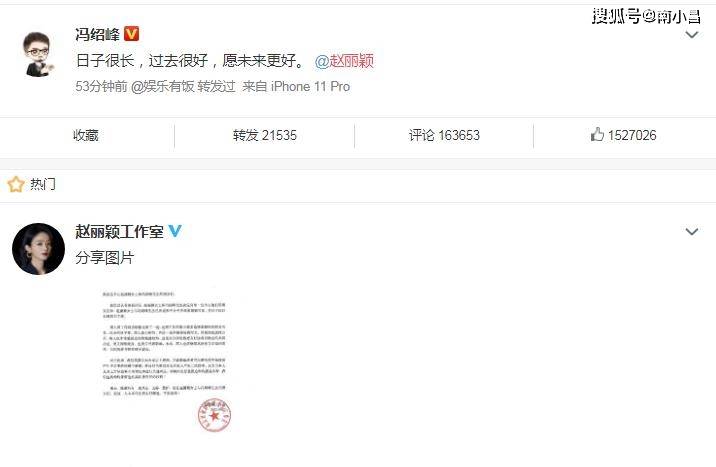Click the iPhone 11 Pro source link
This screenshot has width=716, height=467.
[x=311, y=86]
